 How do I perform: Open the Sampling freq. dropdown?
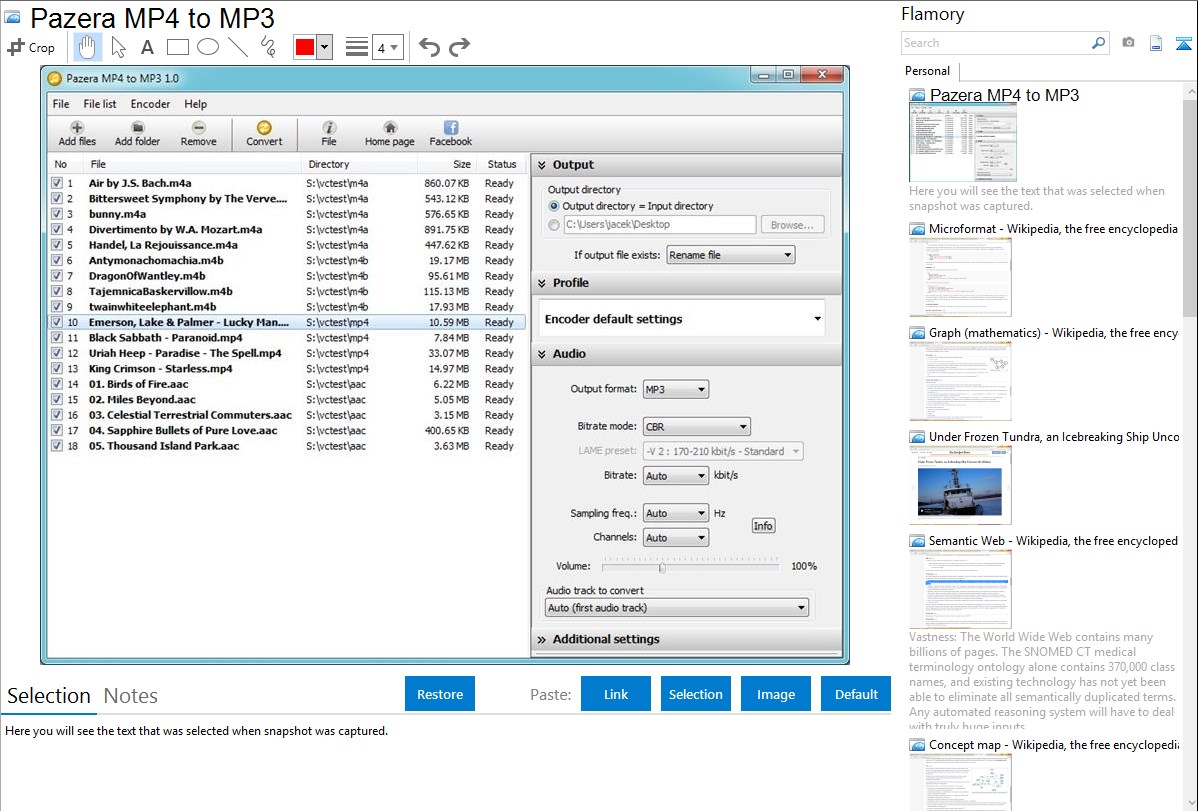point(675,514)
